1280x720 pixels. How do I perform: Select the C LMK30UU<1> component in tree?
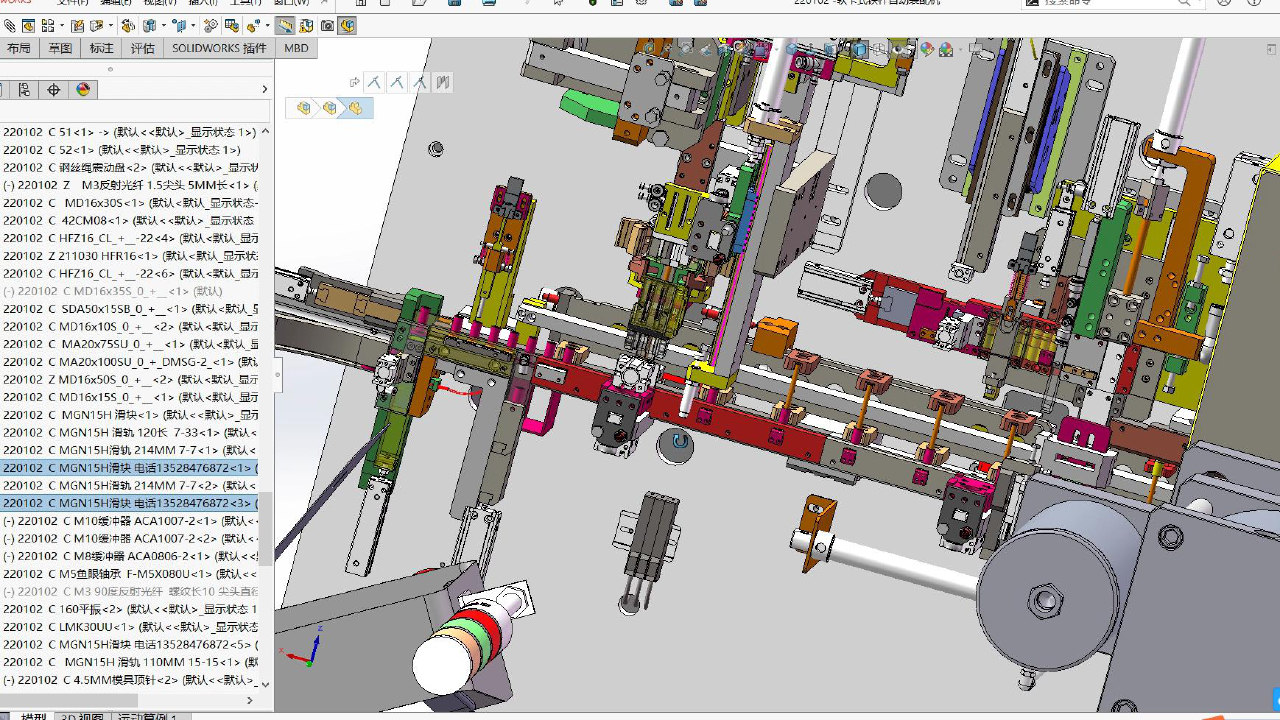130,626
